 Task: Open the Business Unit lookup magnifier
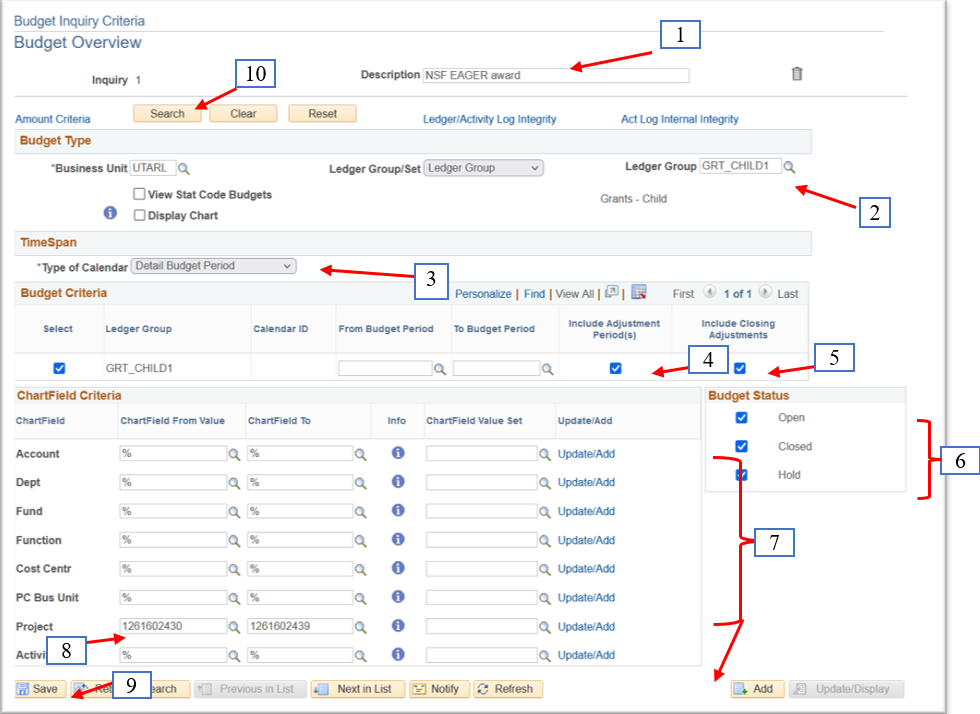[x=183, y=167]
